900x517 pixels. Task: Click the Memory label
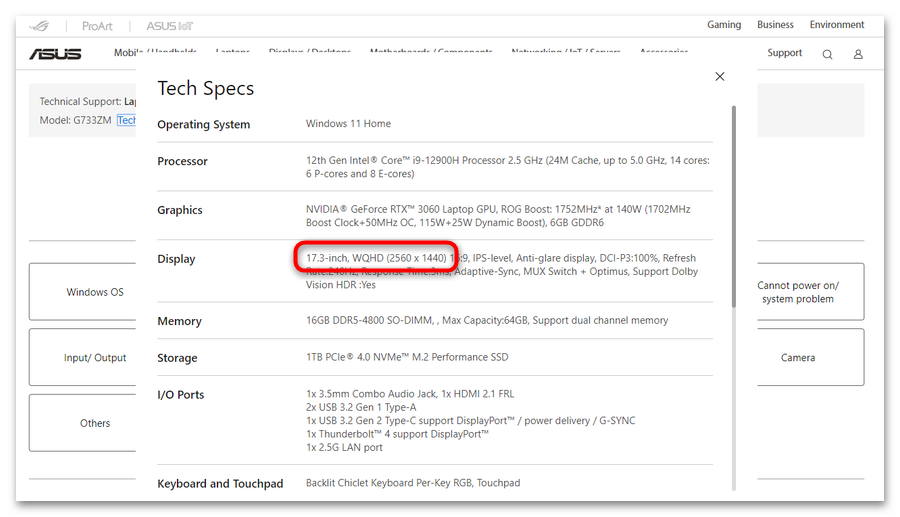179,321
